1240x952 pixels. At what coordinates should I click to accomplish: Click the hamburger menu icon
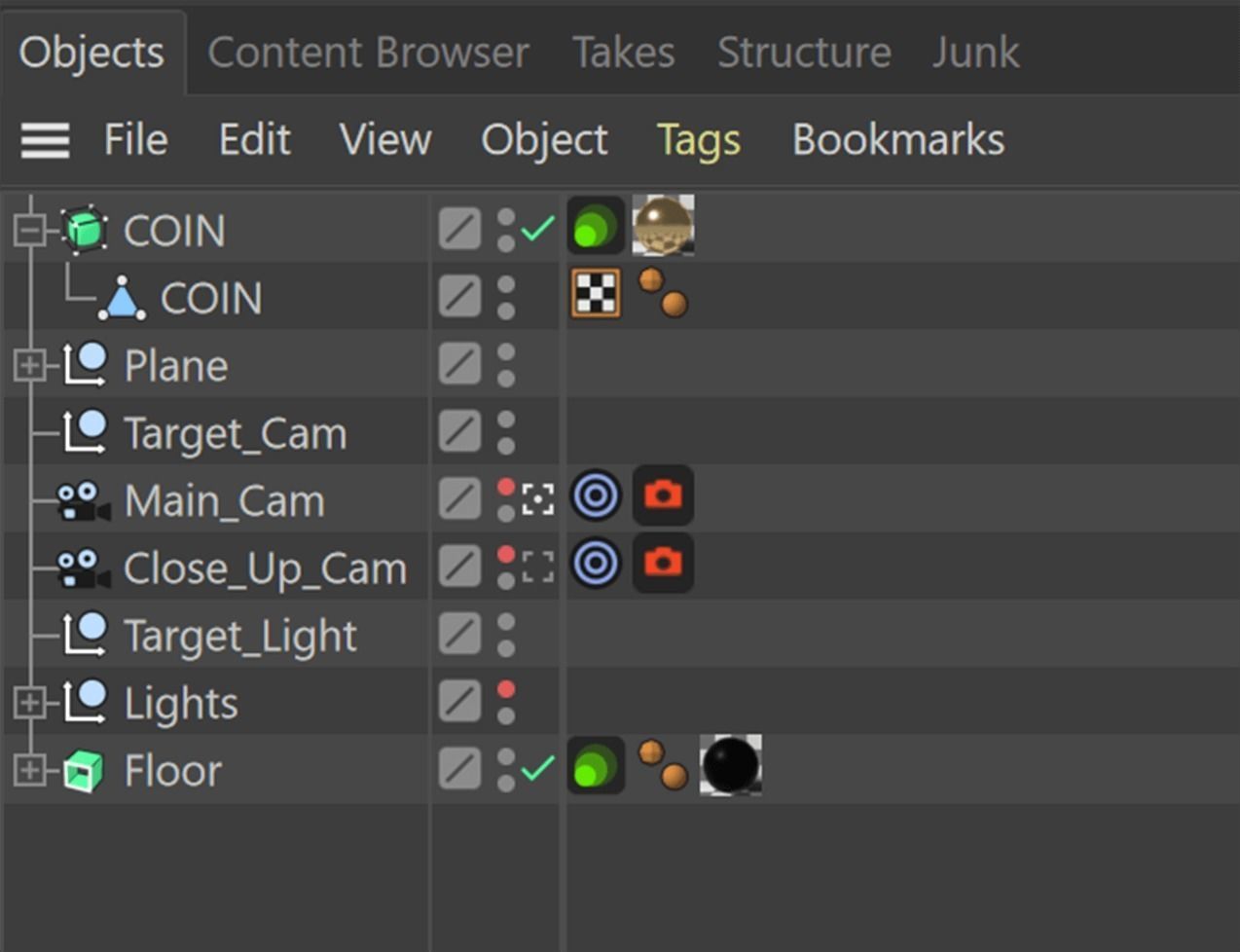(45, 141)
